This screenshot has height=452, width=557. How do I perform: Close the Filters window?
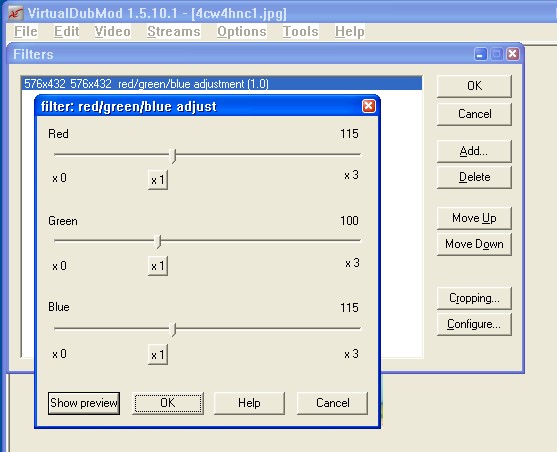[x=513, y=54]
